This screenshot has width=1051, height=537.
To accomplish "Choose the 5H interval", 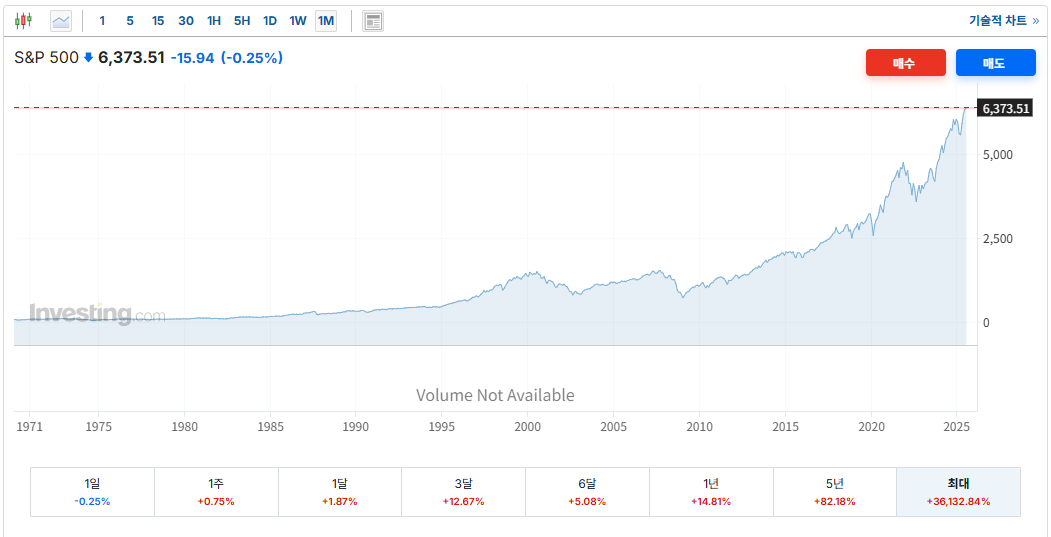I will pyautogui.click(x=242, y=21).
